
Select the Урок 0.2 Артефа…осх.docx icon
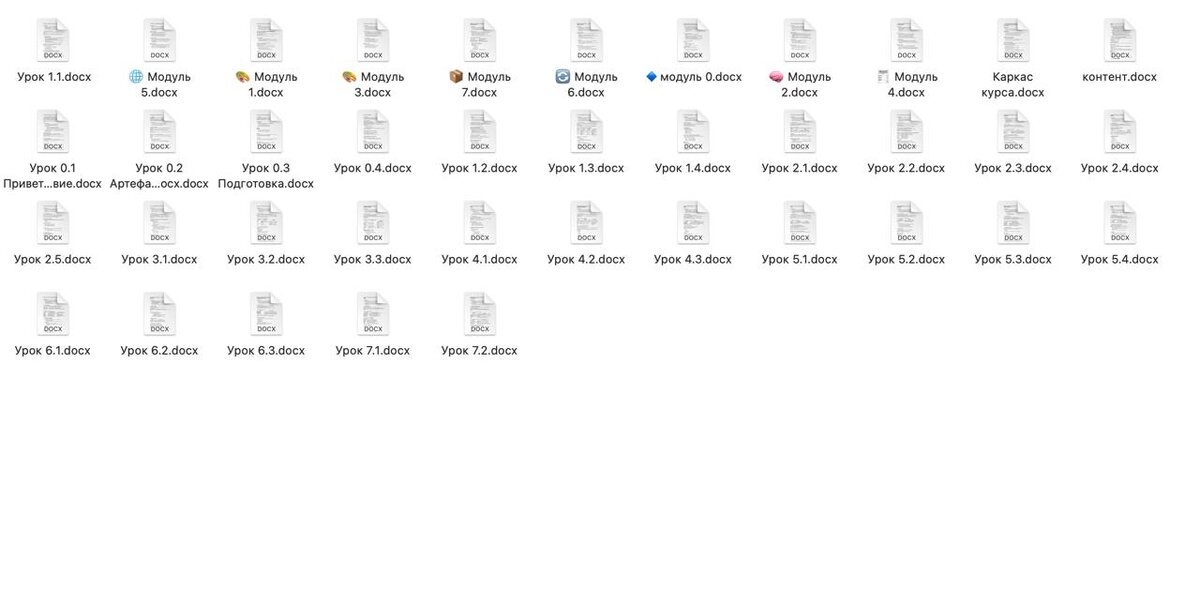[160, 132]
